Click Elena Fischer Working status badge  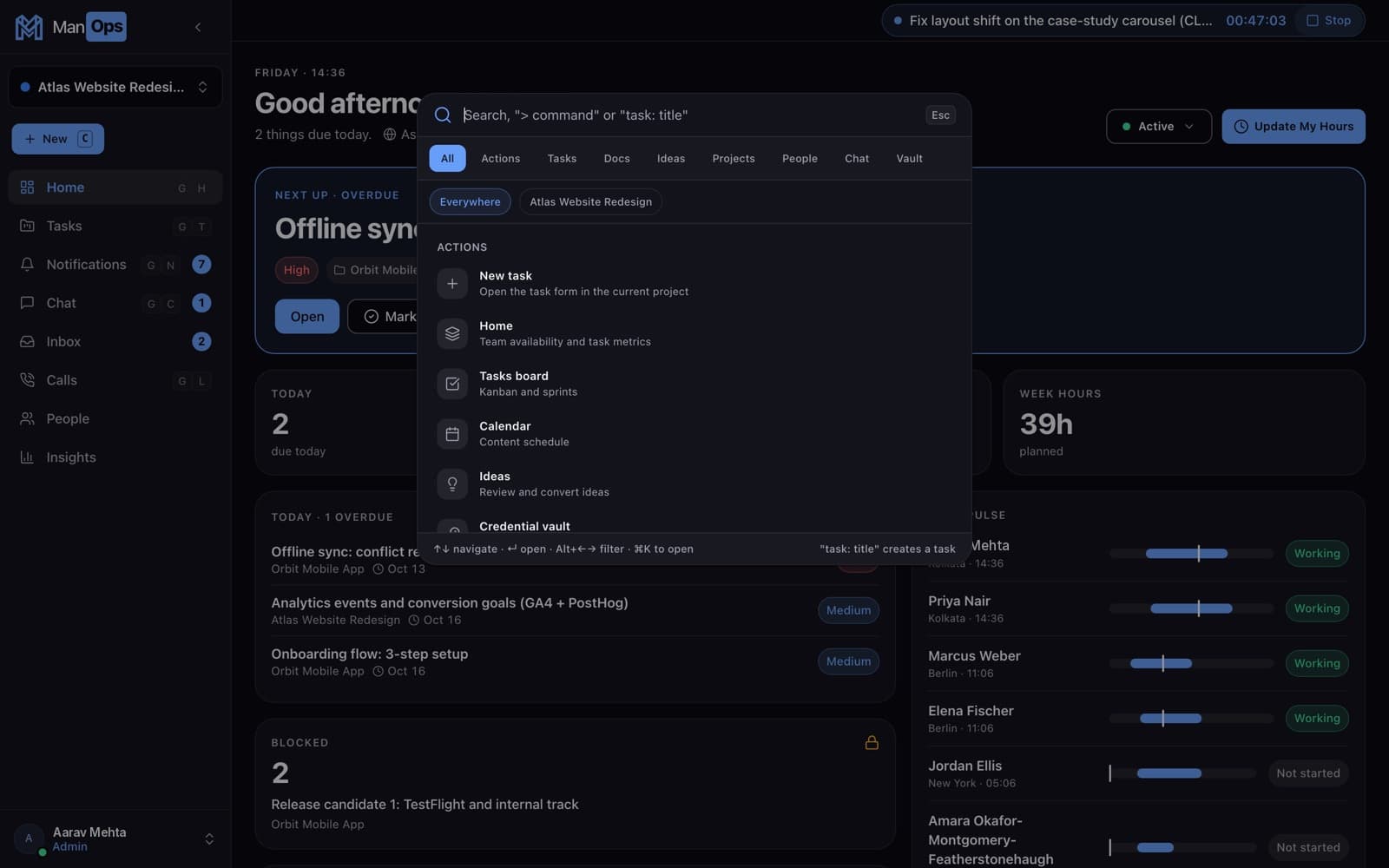point(1316,718)
